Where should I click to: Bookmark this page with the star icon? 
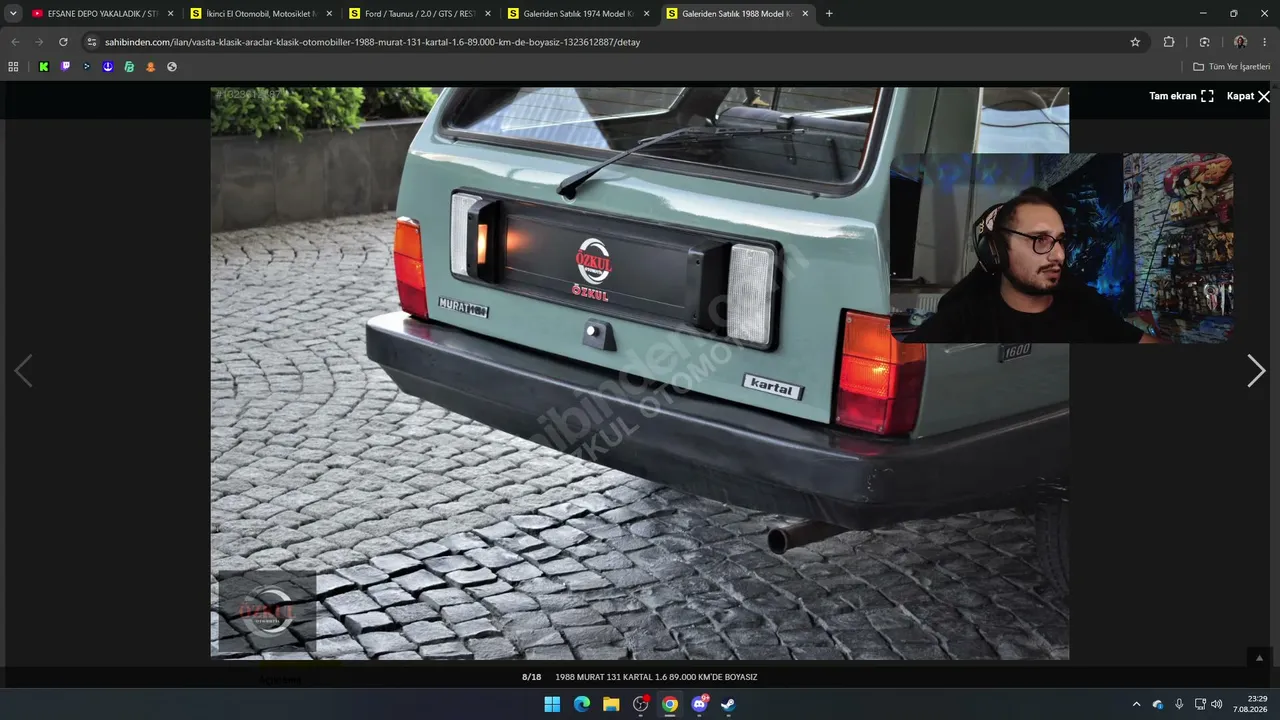pyautogui.click(x=1135, y=42)
